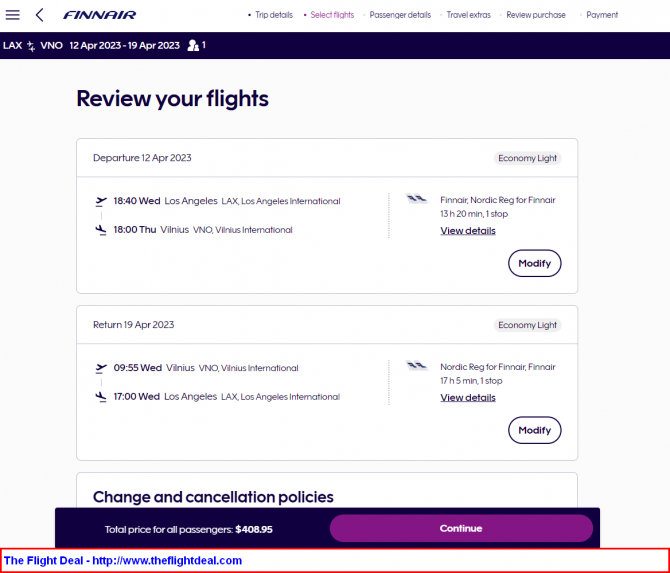
Task: Click the takeoff icon beside 18:40 Wed
Action: 101,201
